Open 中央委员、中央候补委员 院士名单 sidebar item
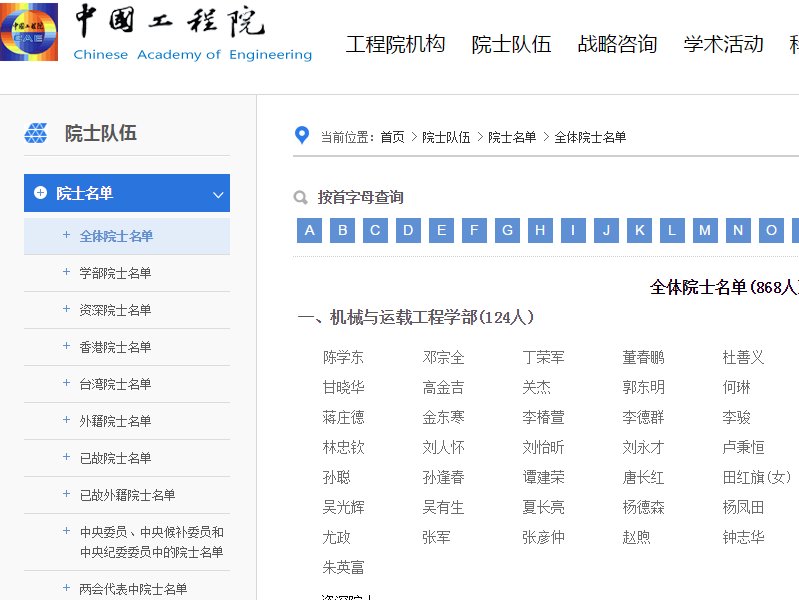 point(151,542)
